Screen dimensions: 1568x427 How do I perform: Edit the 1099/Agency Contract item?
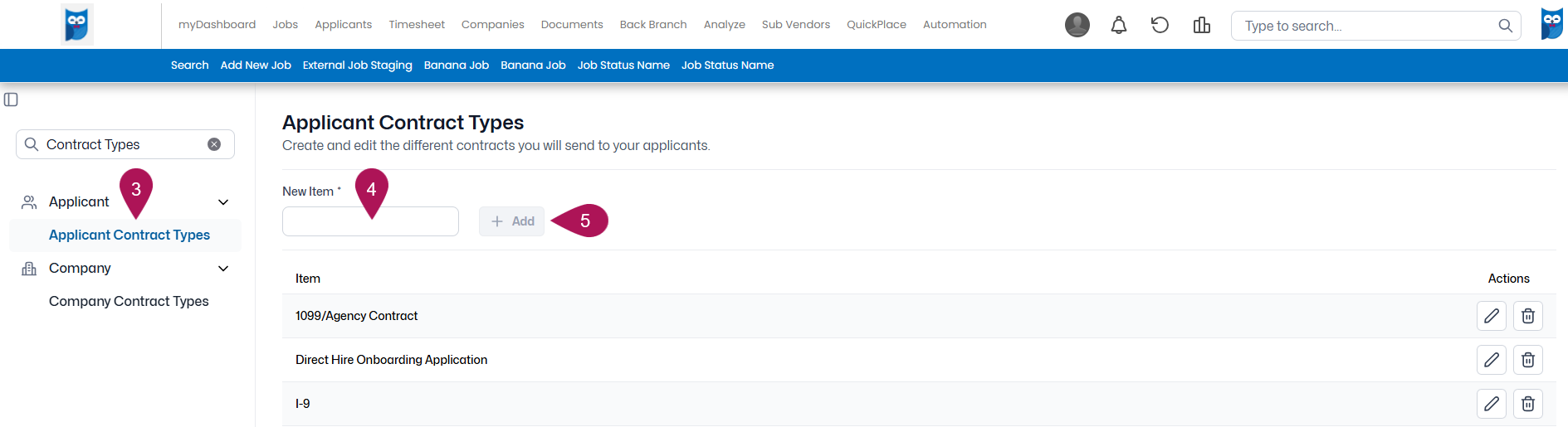[x=1491, y=316]
